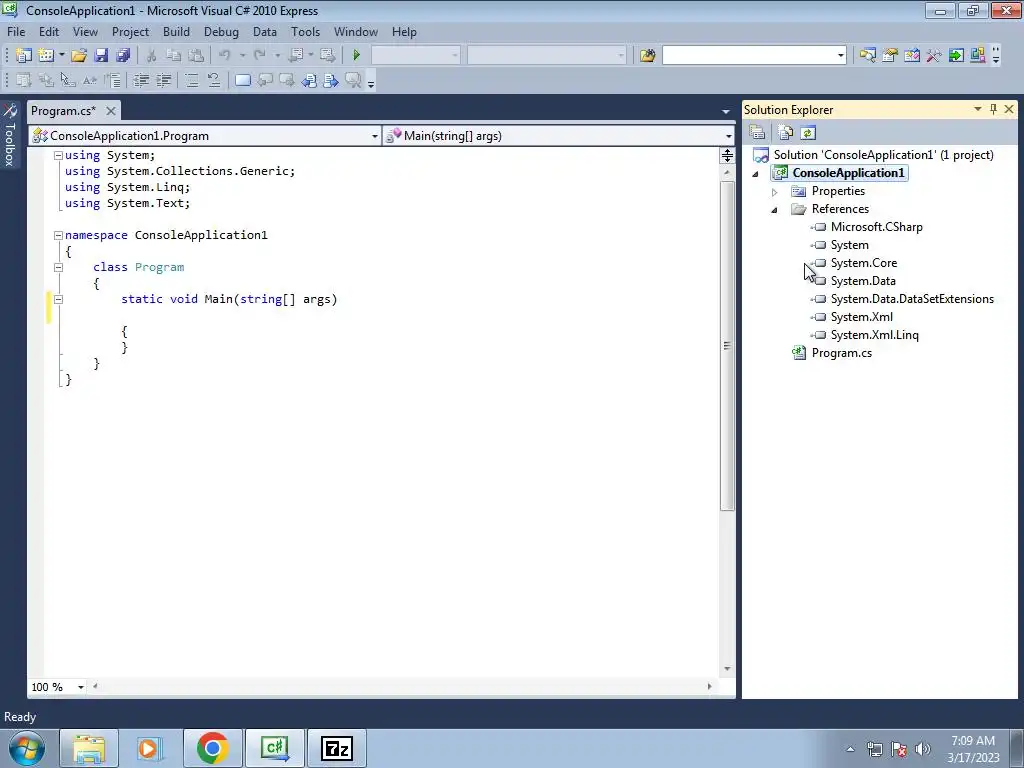The image size is (1024, 768).
Task: Open the Edit menu
Action: click(49, 31)
